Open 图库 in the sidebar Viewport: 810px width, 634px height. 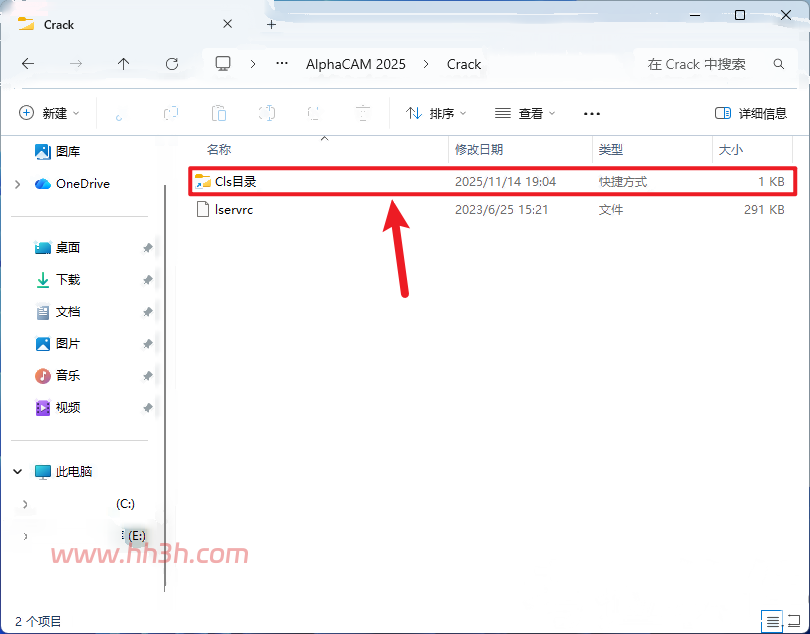click(57, 151)
